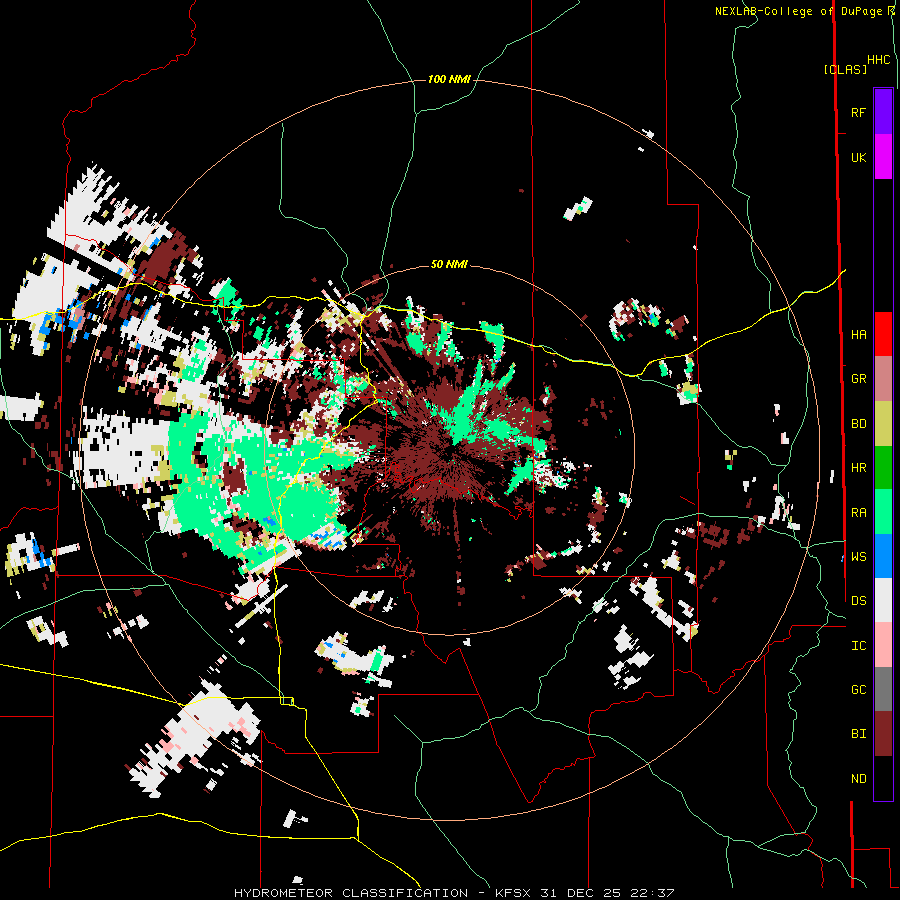Select the BD yellow legend block
Image resolution: width=900 pixels, height=900 pixels.
883,423
